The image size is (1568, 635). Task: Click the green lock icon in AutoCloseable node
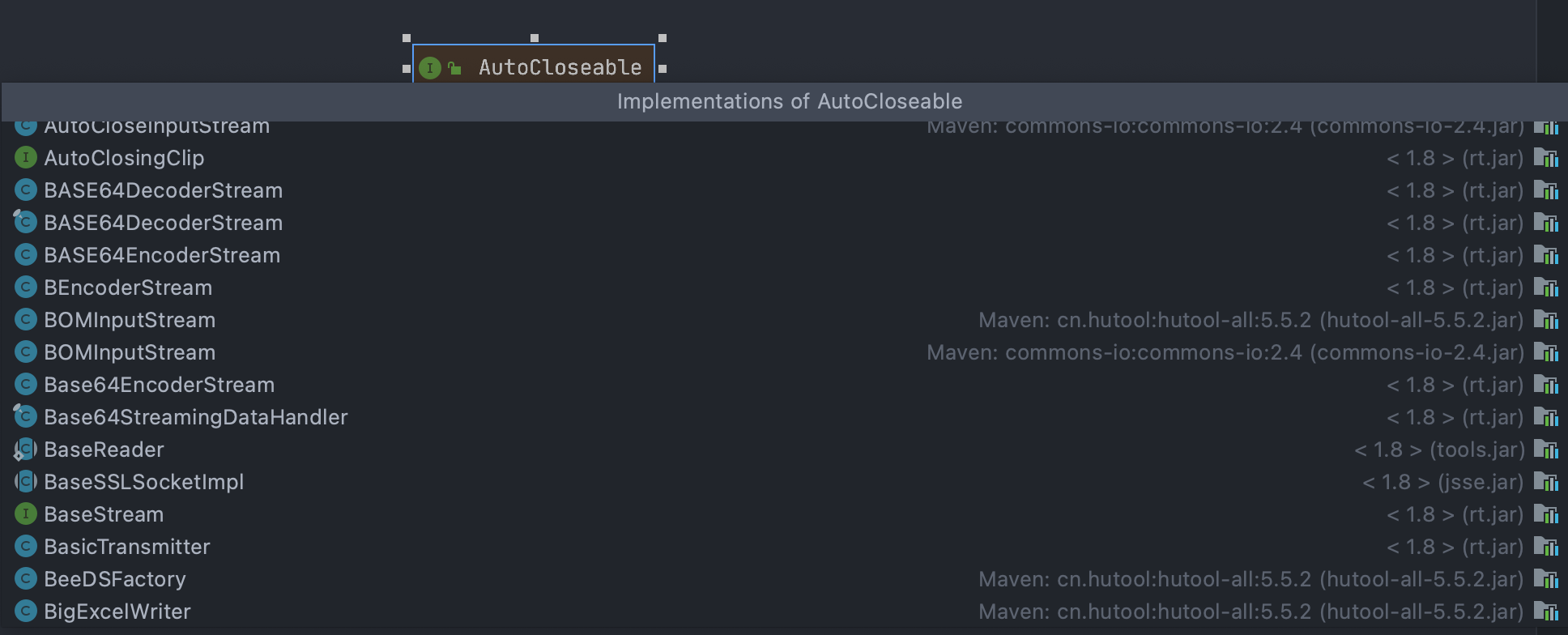tap(455, 68)
